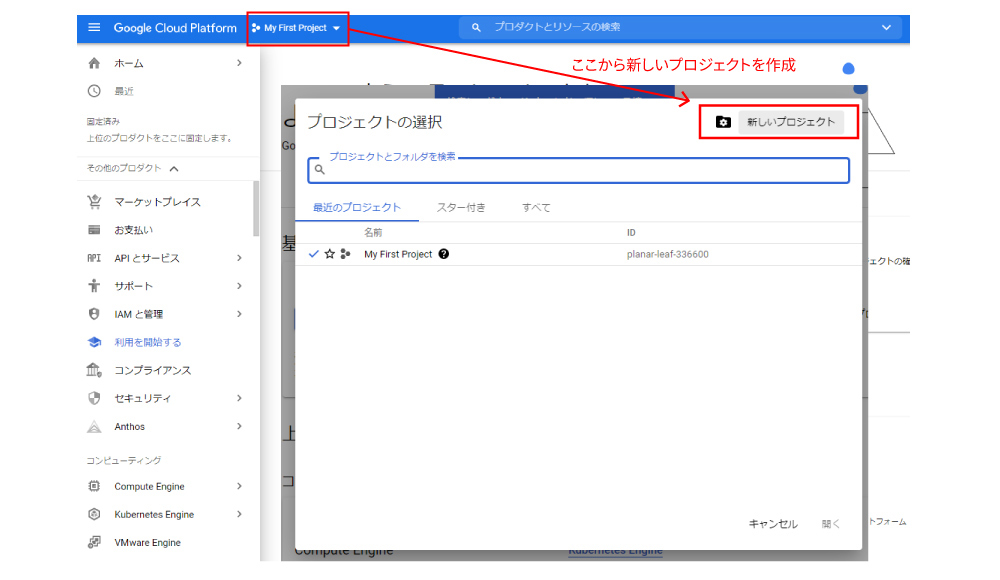Expand the Kubernetes Engine submenu chevron
Screen dimensions: 1000x580
[239, 514]
